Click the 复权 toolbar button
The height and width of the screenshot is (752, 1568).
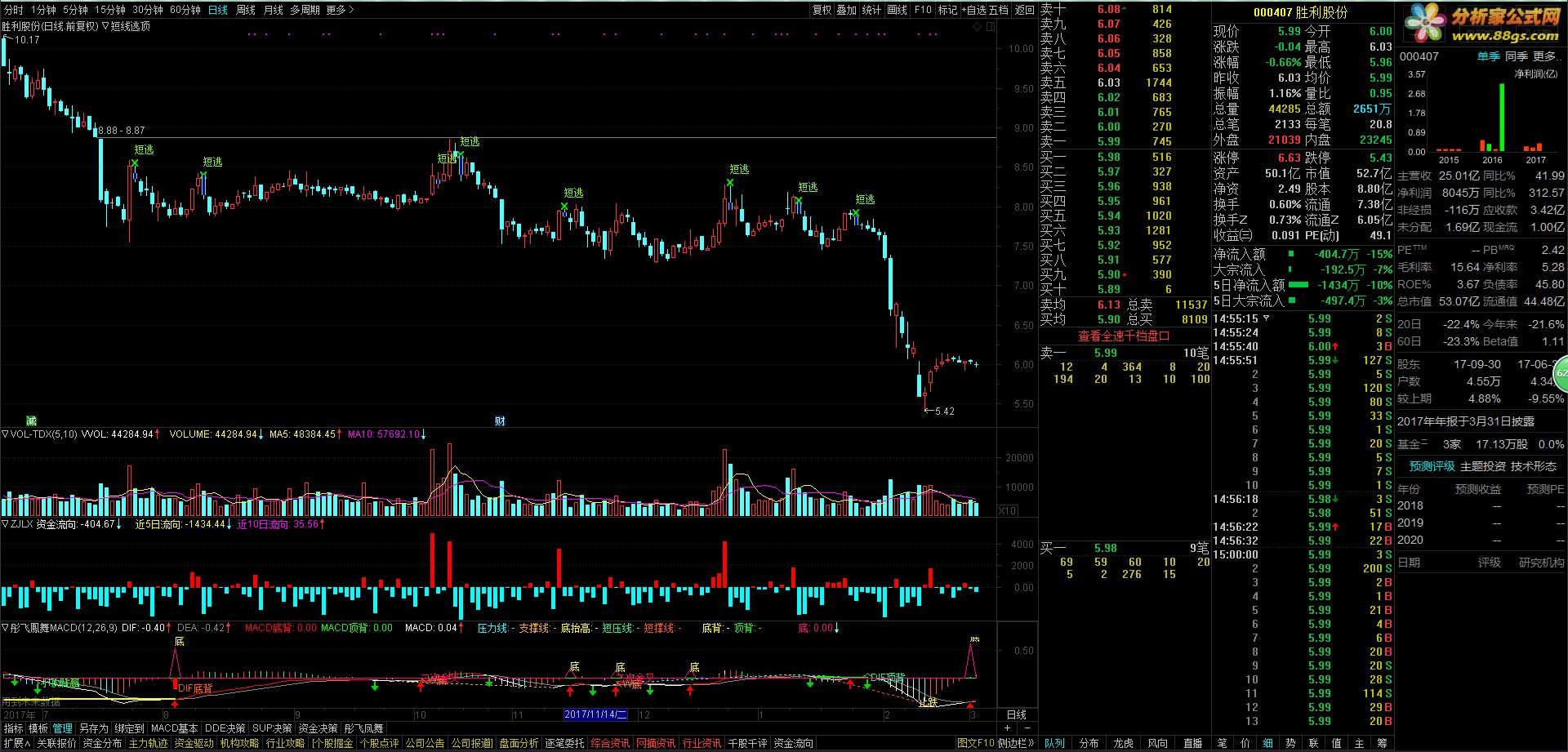822,10
